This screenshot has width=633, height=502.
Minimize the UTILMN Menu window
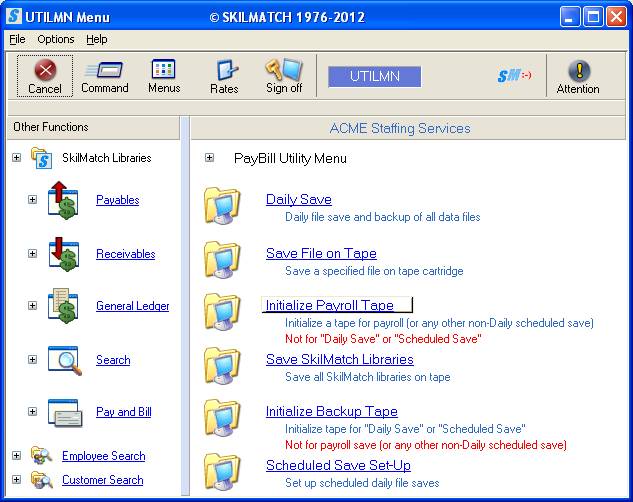pyautogui.click(x=570, y=17)
